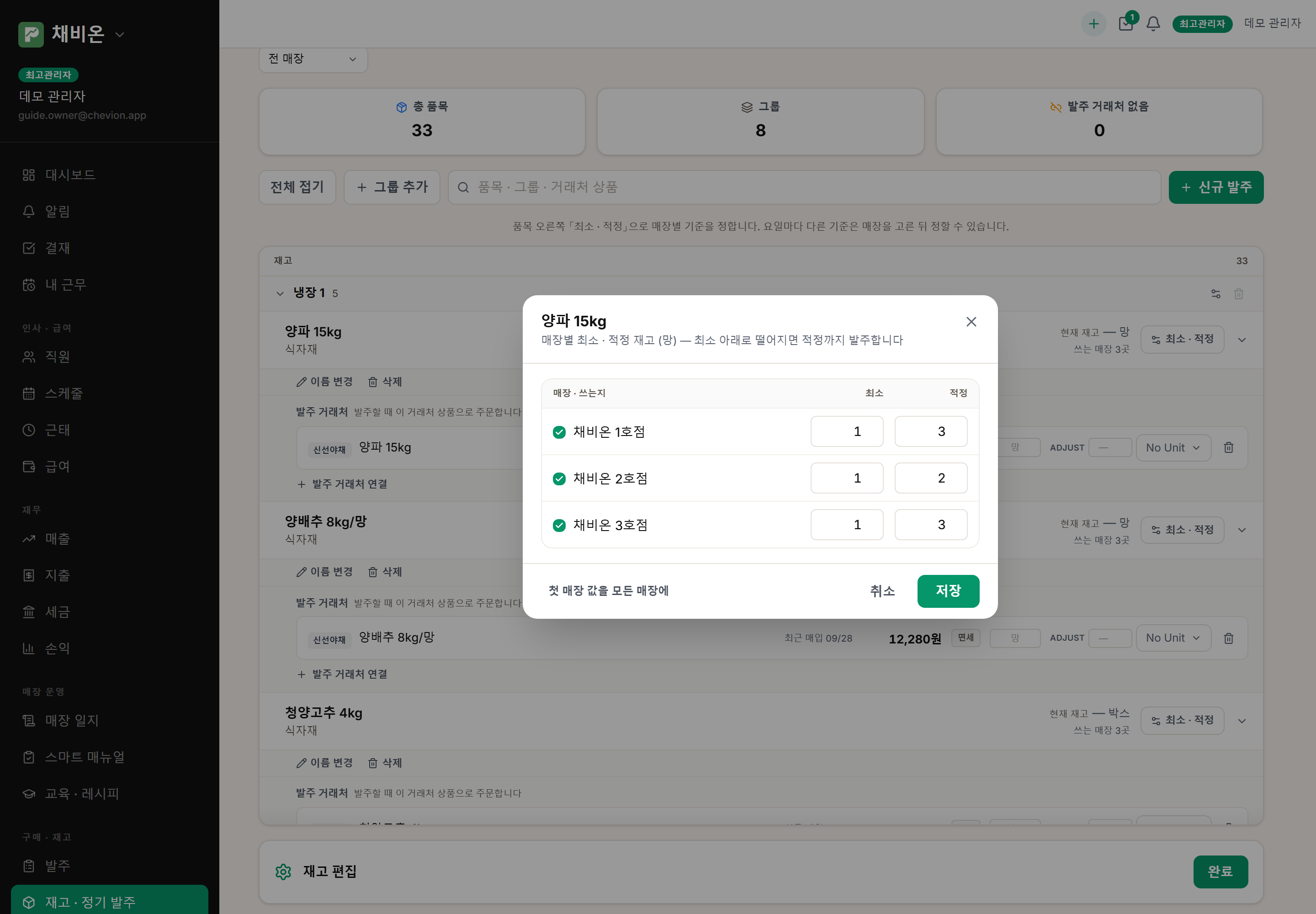
Task: Click 삭제 under 청양고추 4kg
Action: (385, 763)
